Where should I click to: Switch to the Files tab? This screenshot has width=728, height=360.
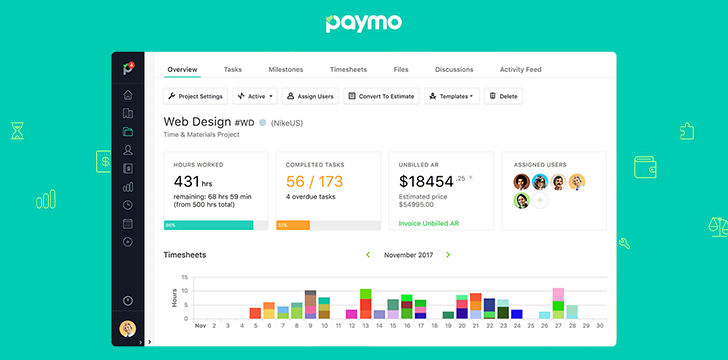[x=401, y=69]
